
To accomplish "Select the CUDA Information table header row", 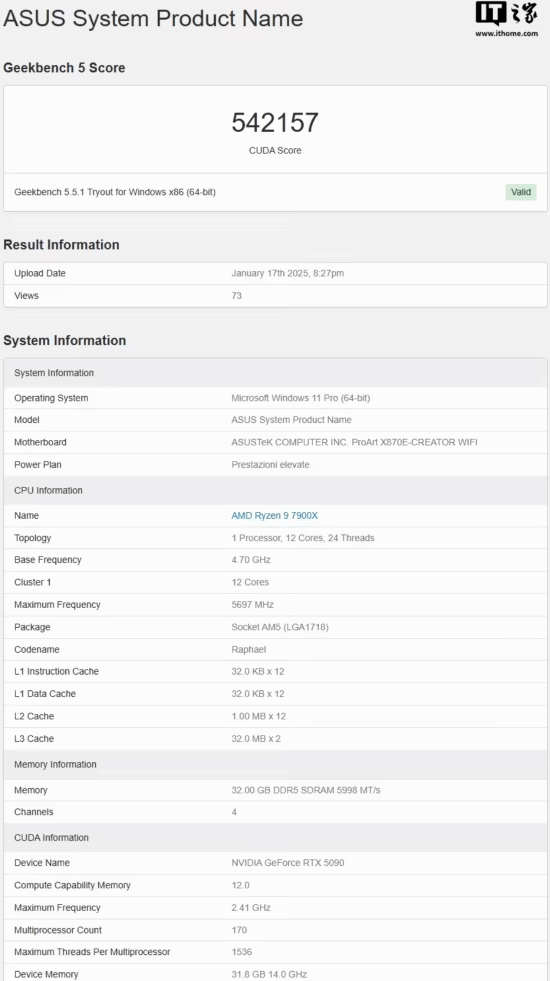I will 275,838.
